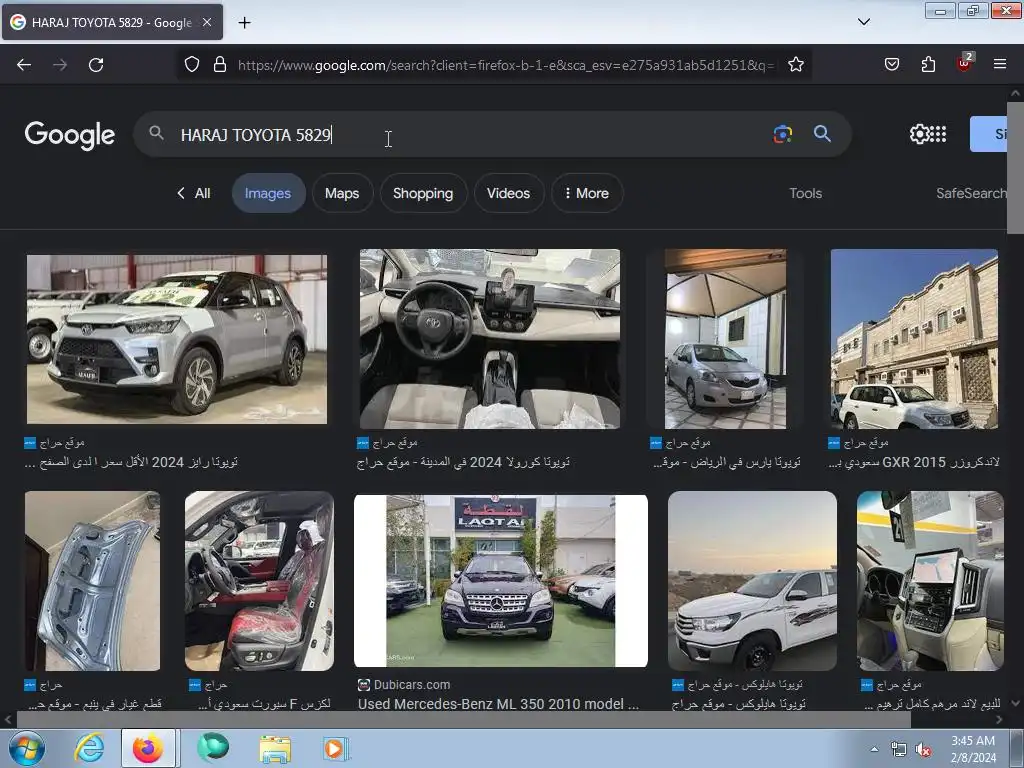Search by image with Google Lens icon
This screenshot has height=768, width=1024.
click(x=782, y=134)
